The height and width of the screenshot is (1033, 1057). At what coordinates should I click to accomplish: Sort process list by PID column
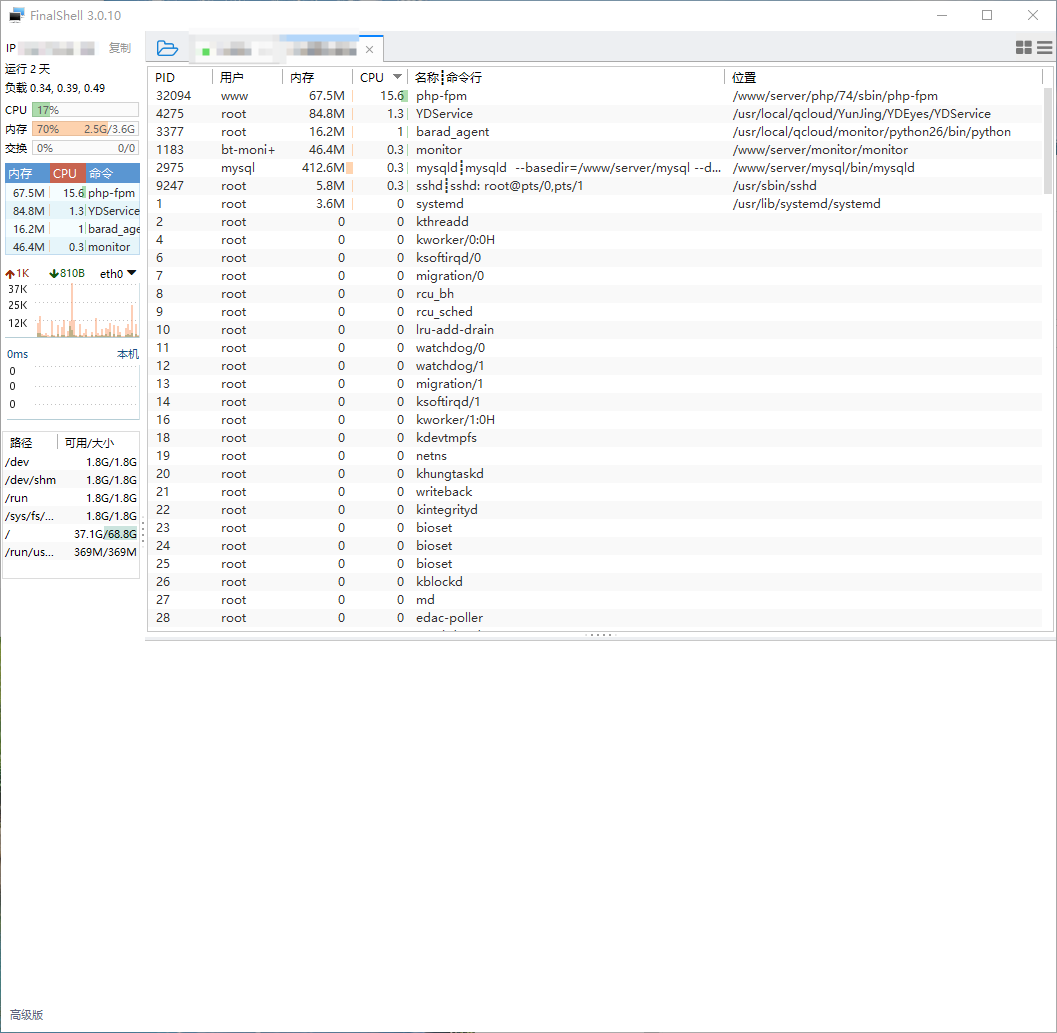tap(166, 77)
